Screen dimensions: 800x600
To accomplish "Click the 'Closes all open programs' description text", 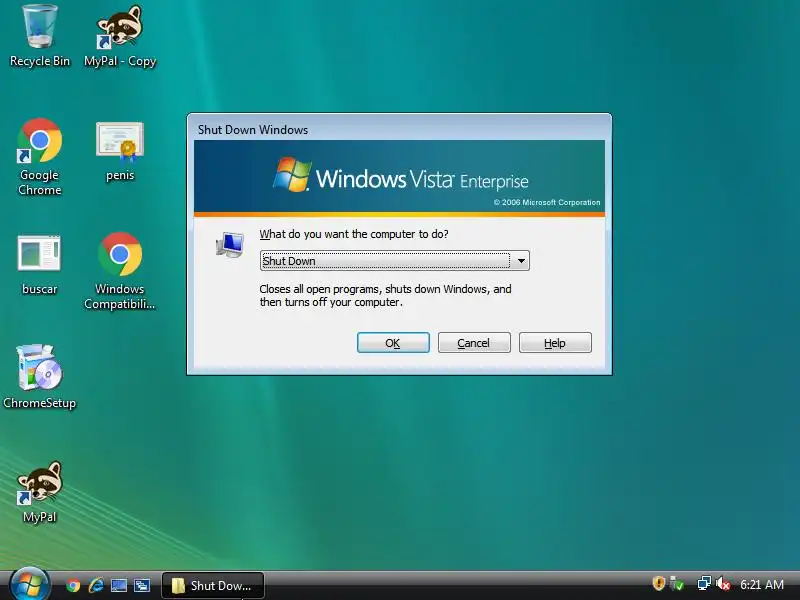I will 385,295.
